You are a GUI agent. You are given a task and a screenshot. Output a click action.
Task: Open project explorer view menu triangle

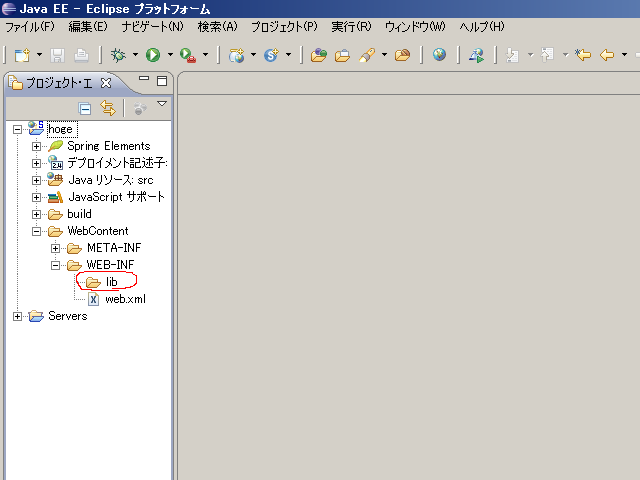pyautogui.click(x=162, y=104)
